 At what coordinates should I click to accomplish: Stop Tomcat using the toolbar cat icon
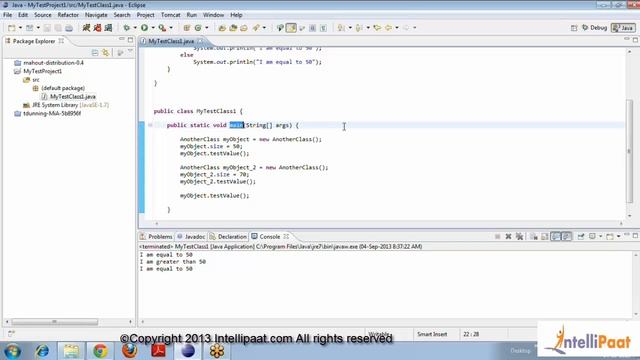(98, 28)
